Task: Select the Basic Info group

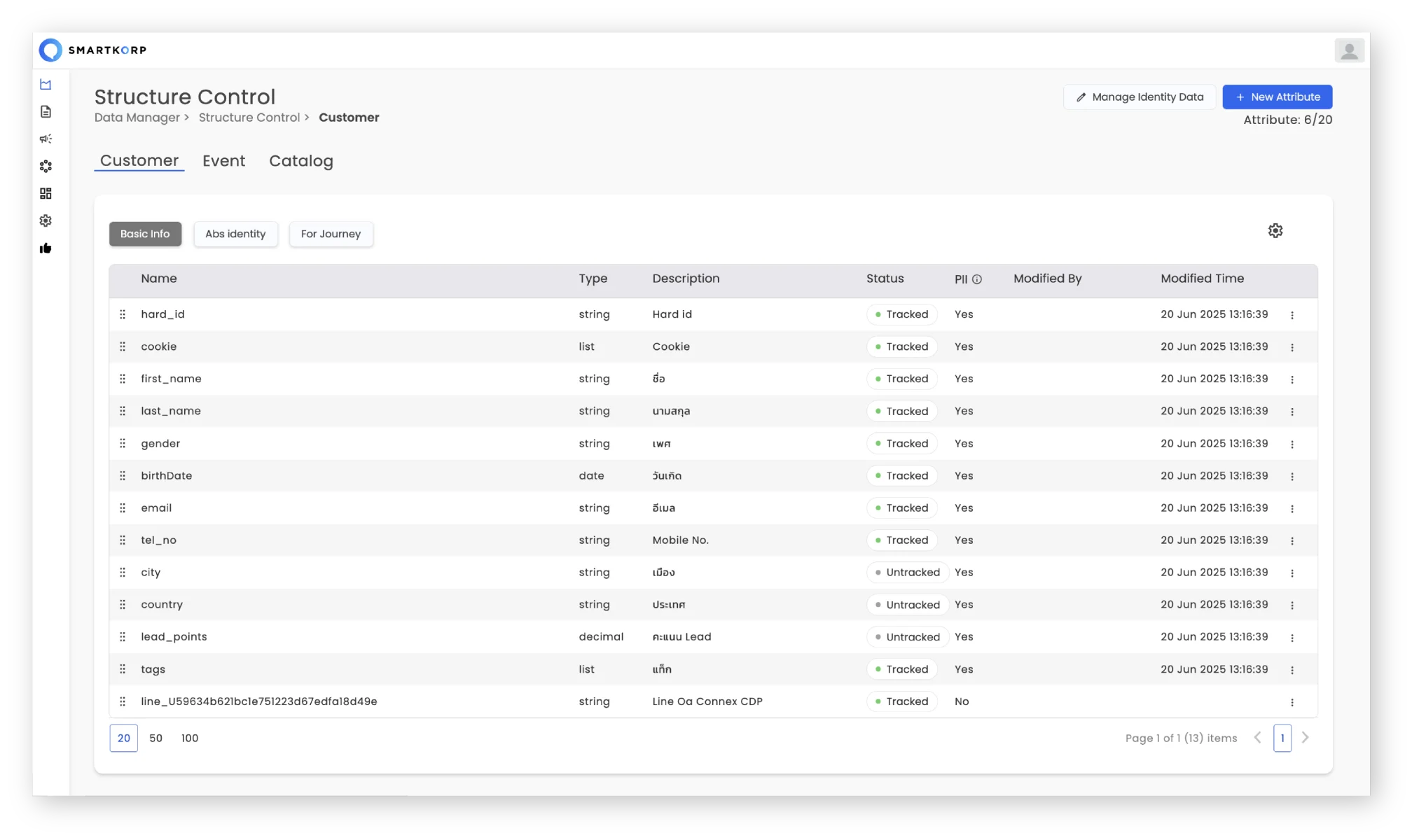Action: 145,234
